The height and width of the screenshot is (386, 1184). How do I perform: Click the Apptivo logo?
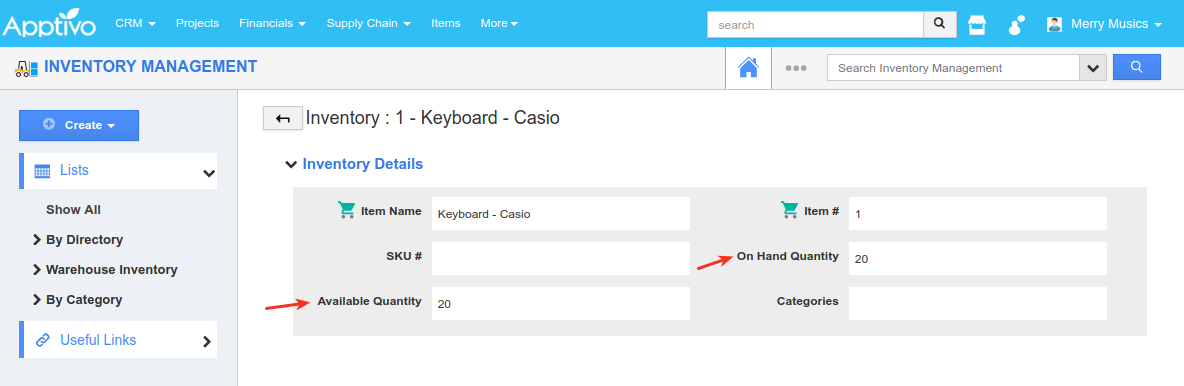(49, 23)
